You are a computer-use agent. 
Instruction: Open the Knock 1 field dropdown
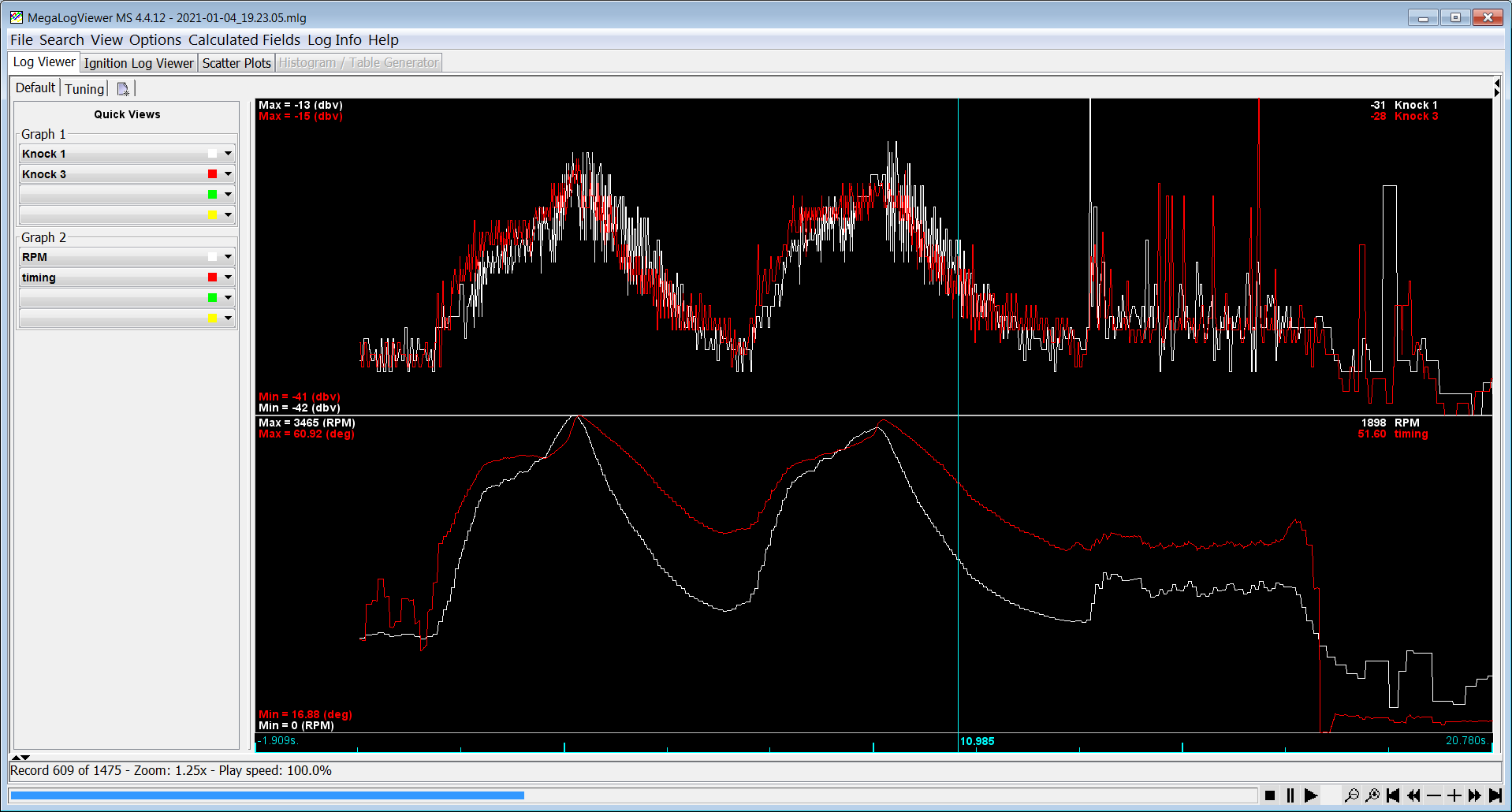click(x=228, y=154)
